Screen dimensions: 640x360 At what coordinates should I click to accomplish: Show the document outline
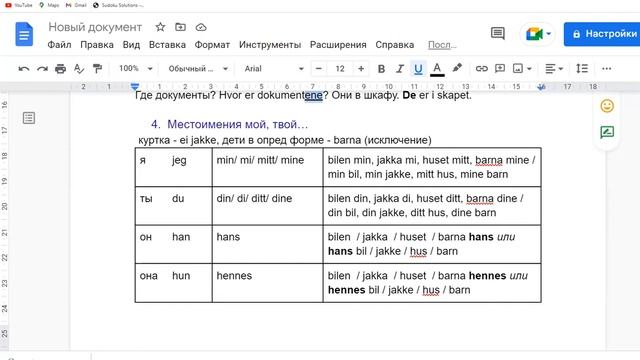(x=29, y=118)
